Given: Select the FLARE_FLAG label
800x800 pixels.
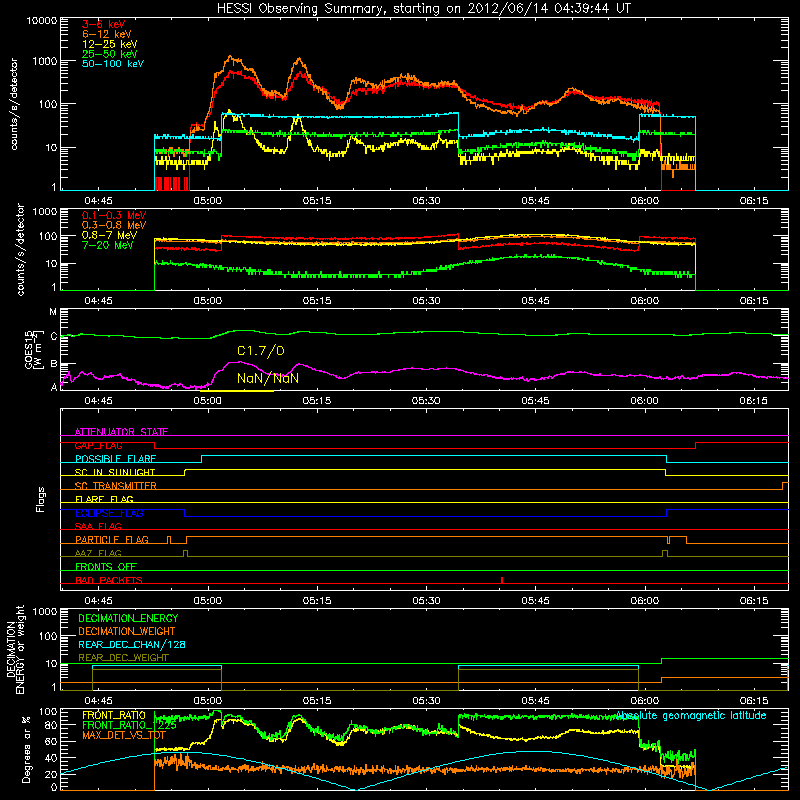Looking at the screenshot, I should tap(104, 499).
